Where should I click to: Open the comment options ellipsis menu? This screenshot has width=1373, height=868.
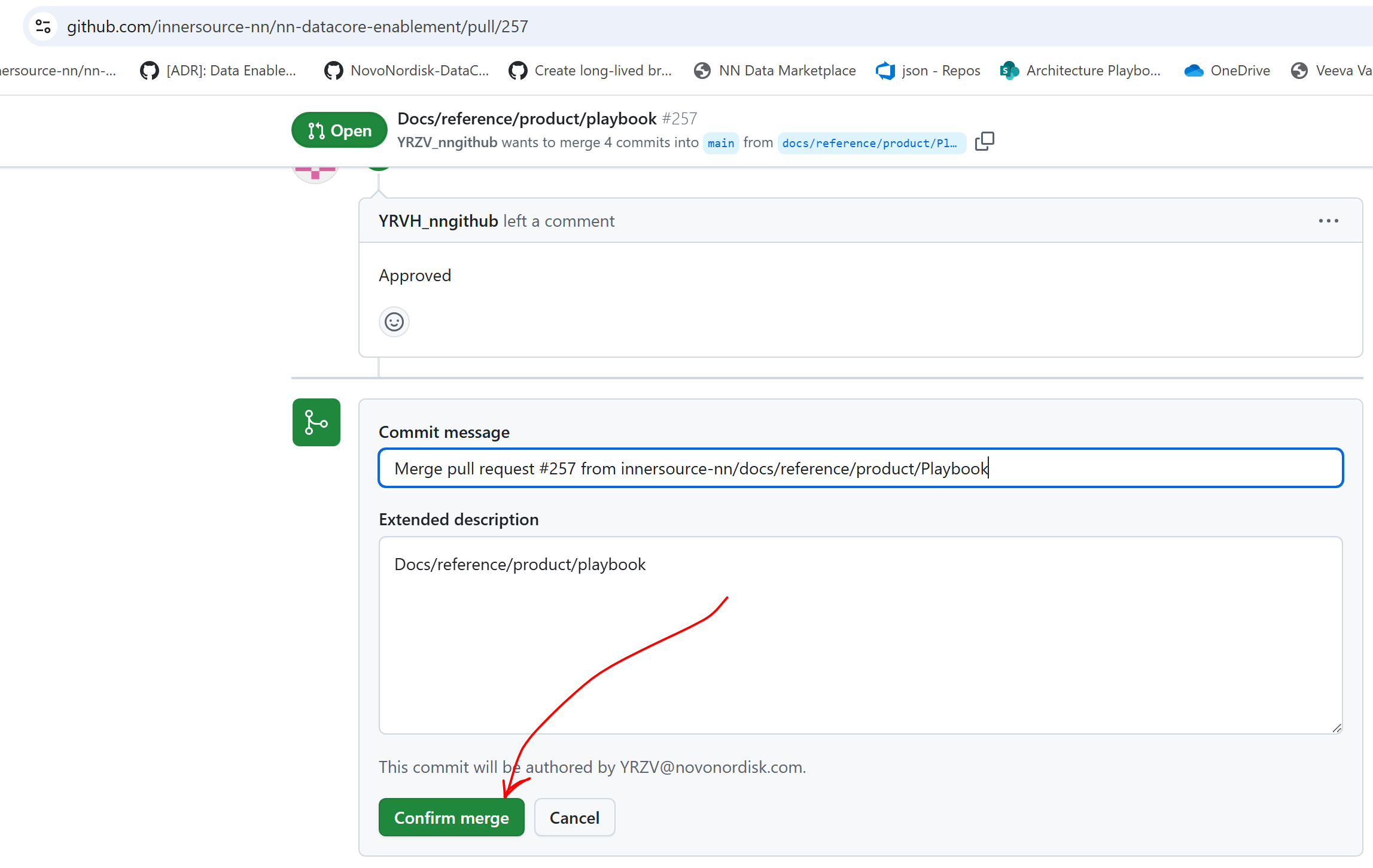[x=1329, y=221]
